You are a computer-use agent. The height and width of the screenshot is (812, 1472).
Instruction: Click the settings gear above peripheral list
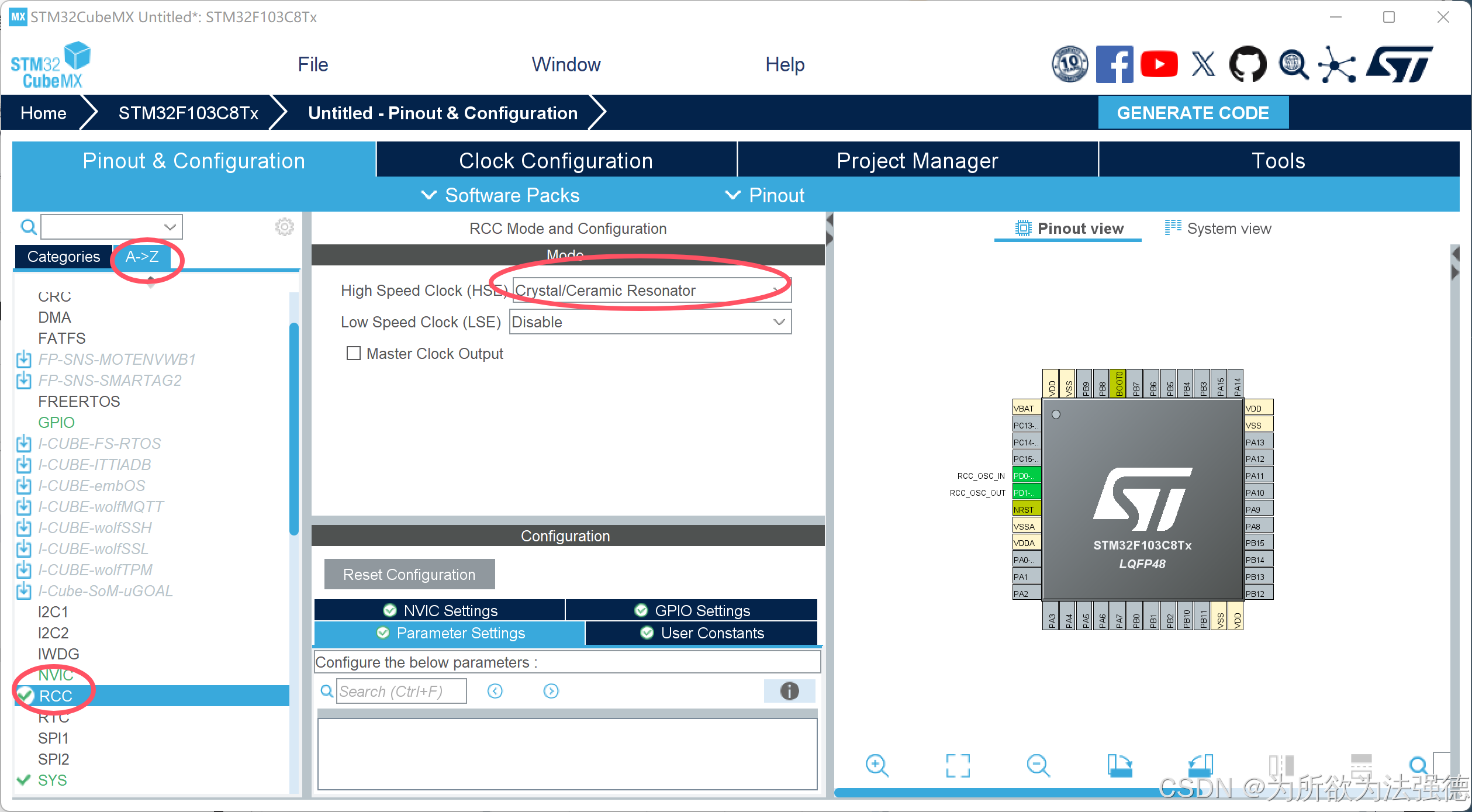285,227
